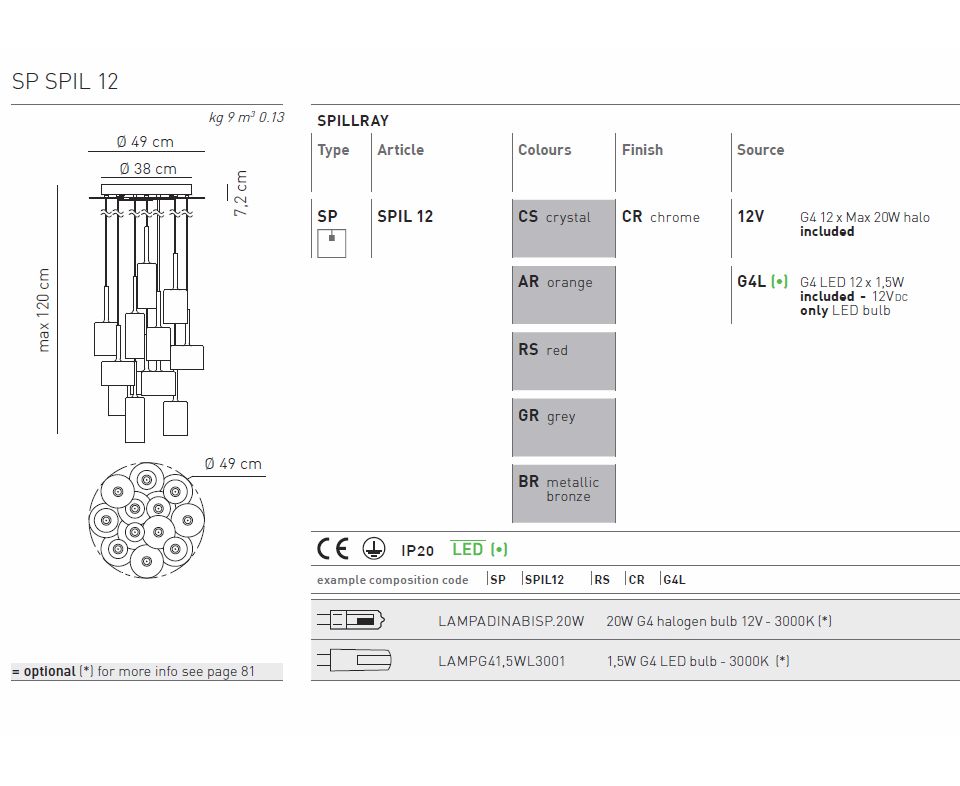Click the earth ground protection symbol

[373, 549]
